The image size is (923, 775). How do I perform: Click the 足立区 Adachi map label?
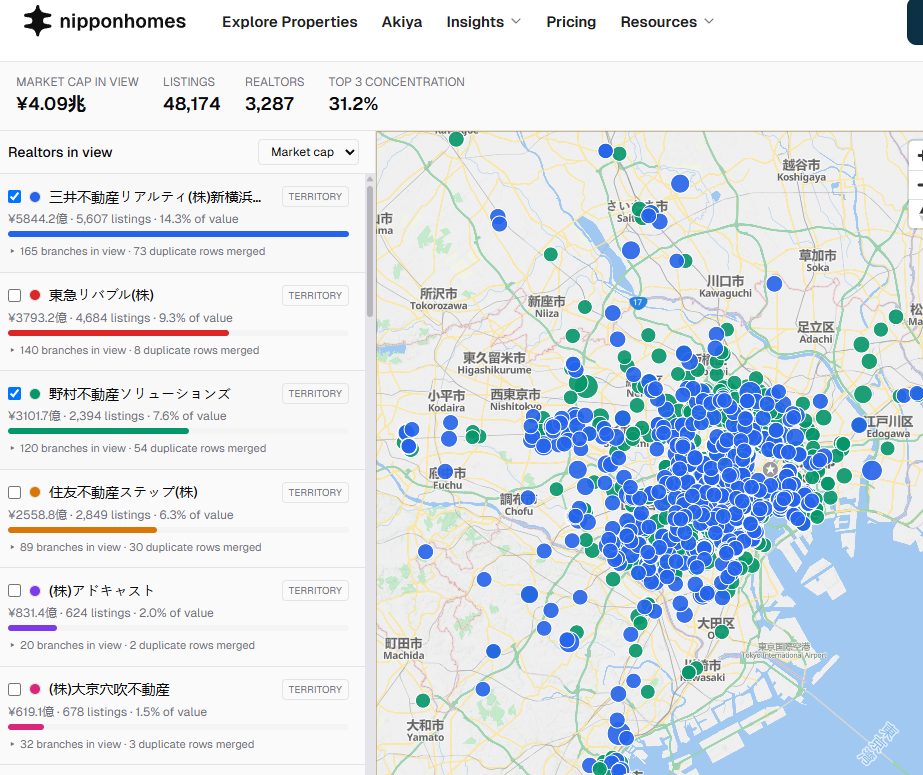(x=815, y=332)
